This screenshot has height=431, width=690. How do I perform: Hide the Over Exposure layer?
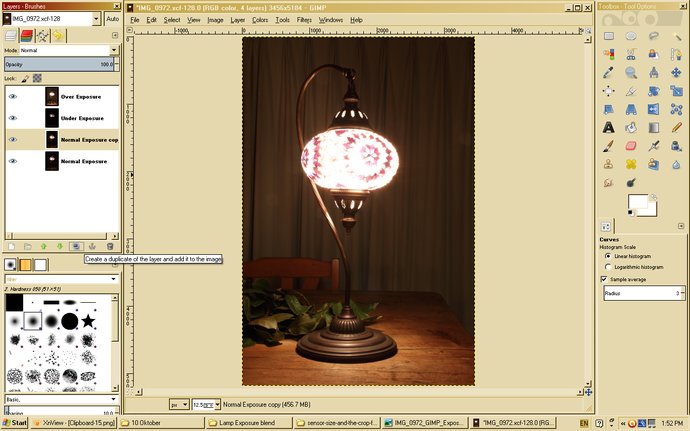13,96
